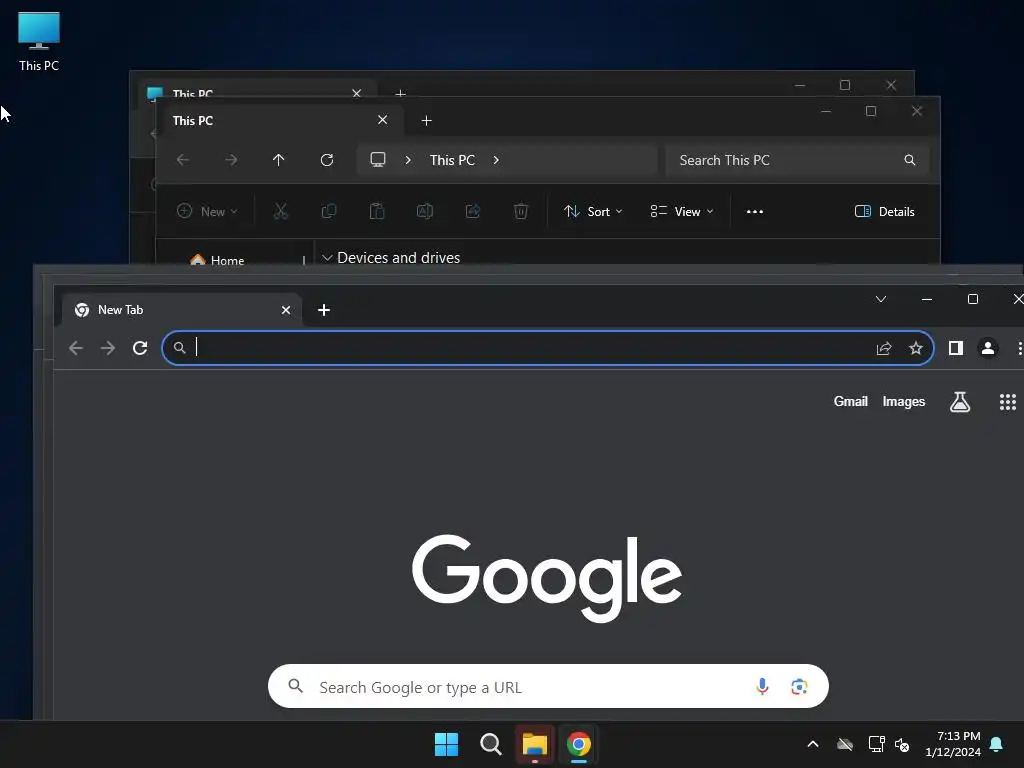The width and height of the screenshot is (1024, 768).
Task: Click This PC breadcrumb in address bar
Action: (452, 160)
